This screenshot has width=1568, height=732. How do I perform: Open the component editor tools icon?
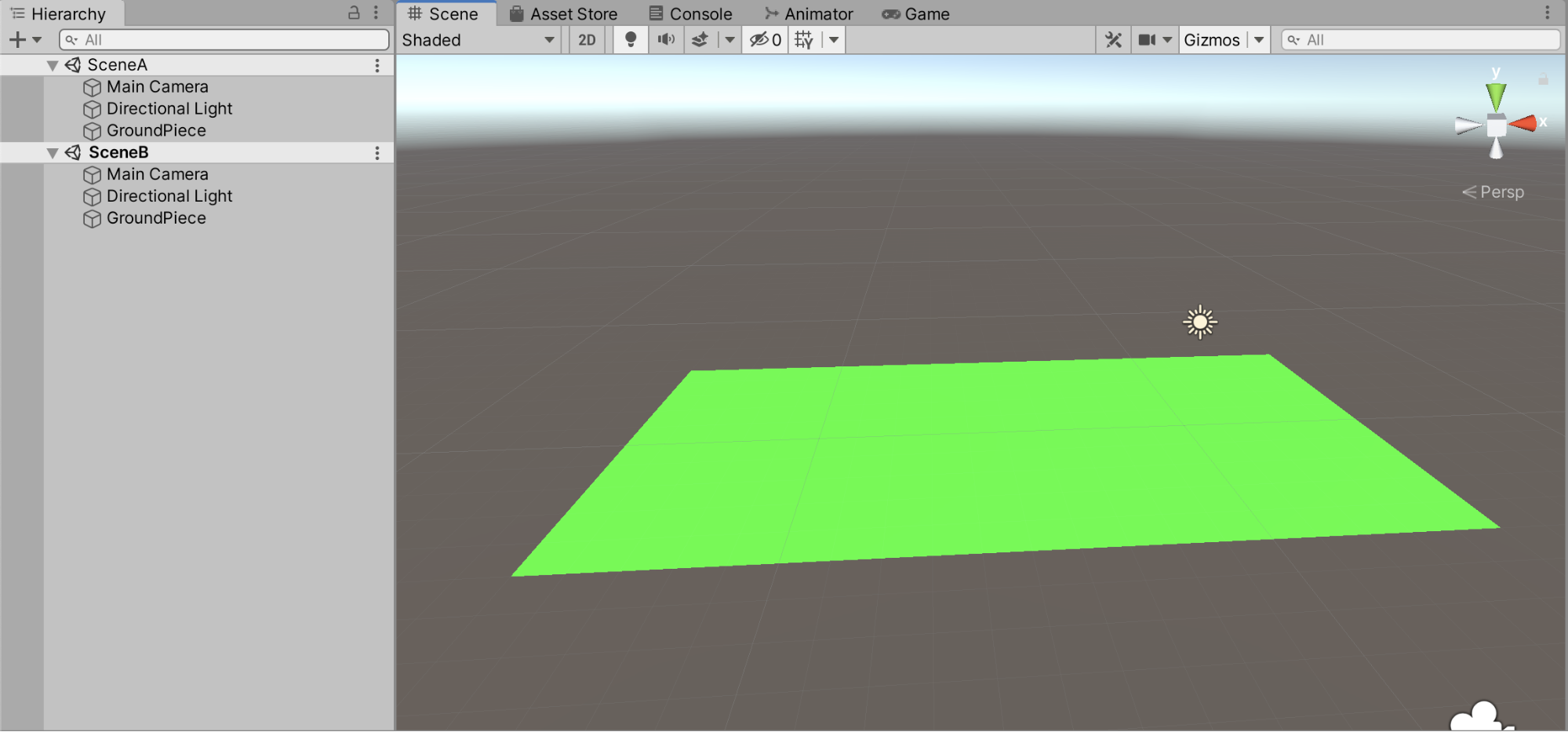coord(1113,40)
